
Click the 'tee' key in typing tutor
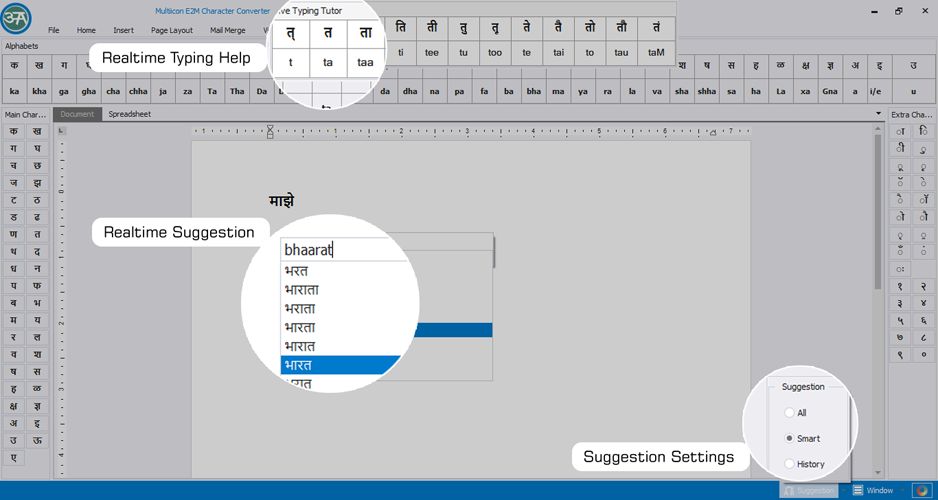432,53
